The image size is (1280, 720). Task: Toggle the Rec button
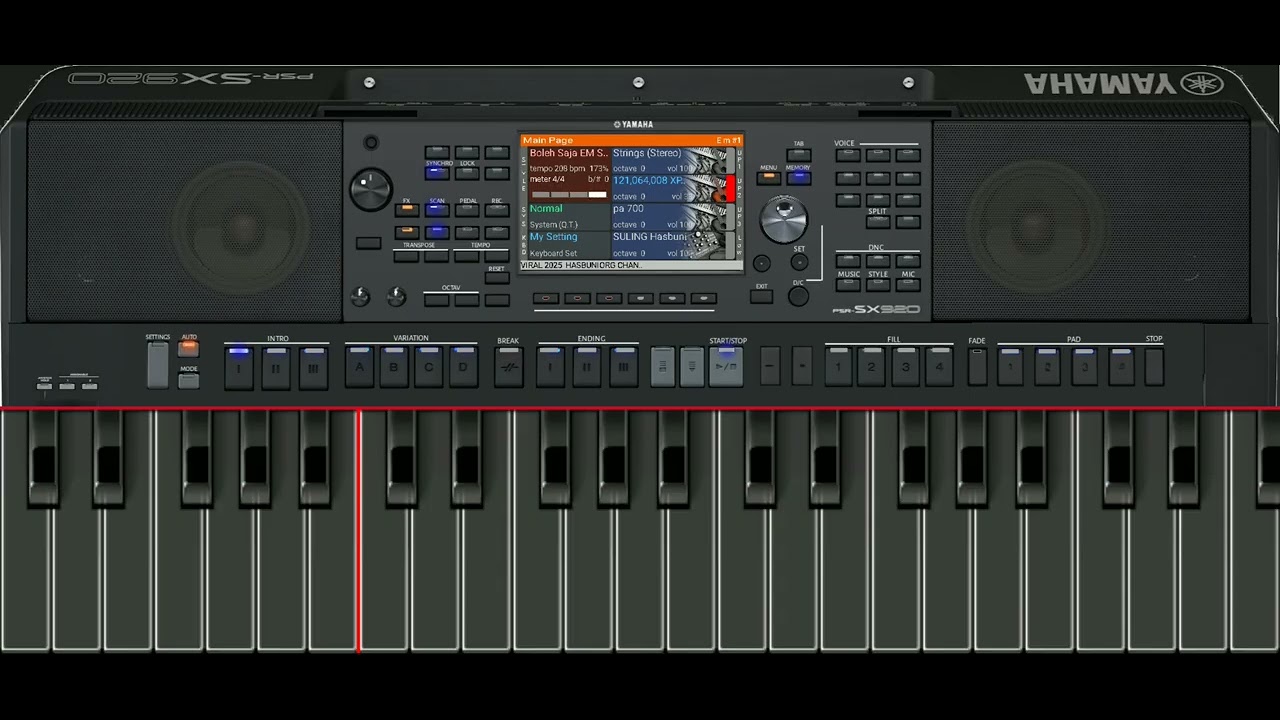pos(497,210)
